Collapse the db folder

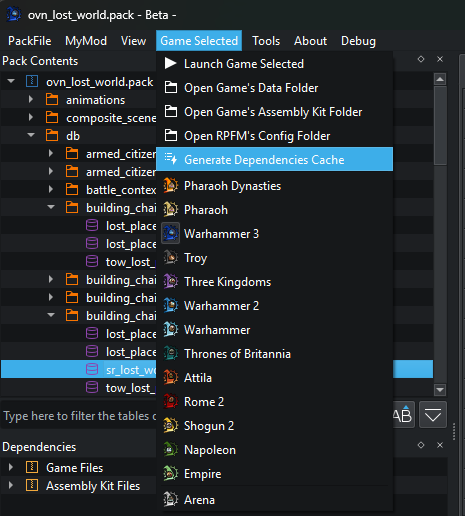pos(31,135)
